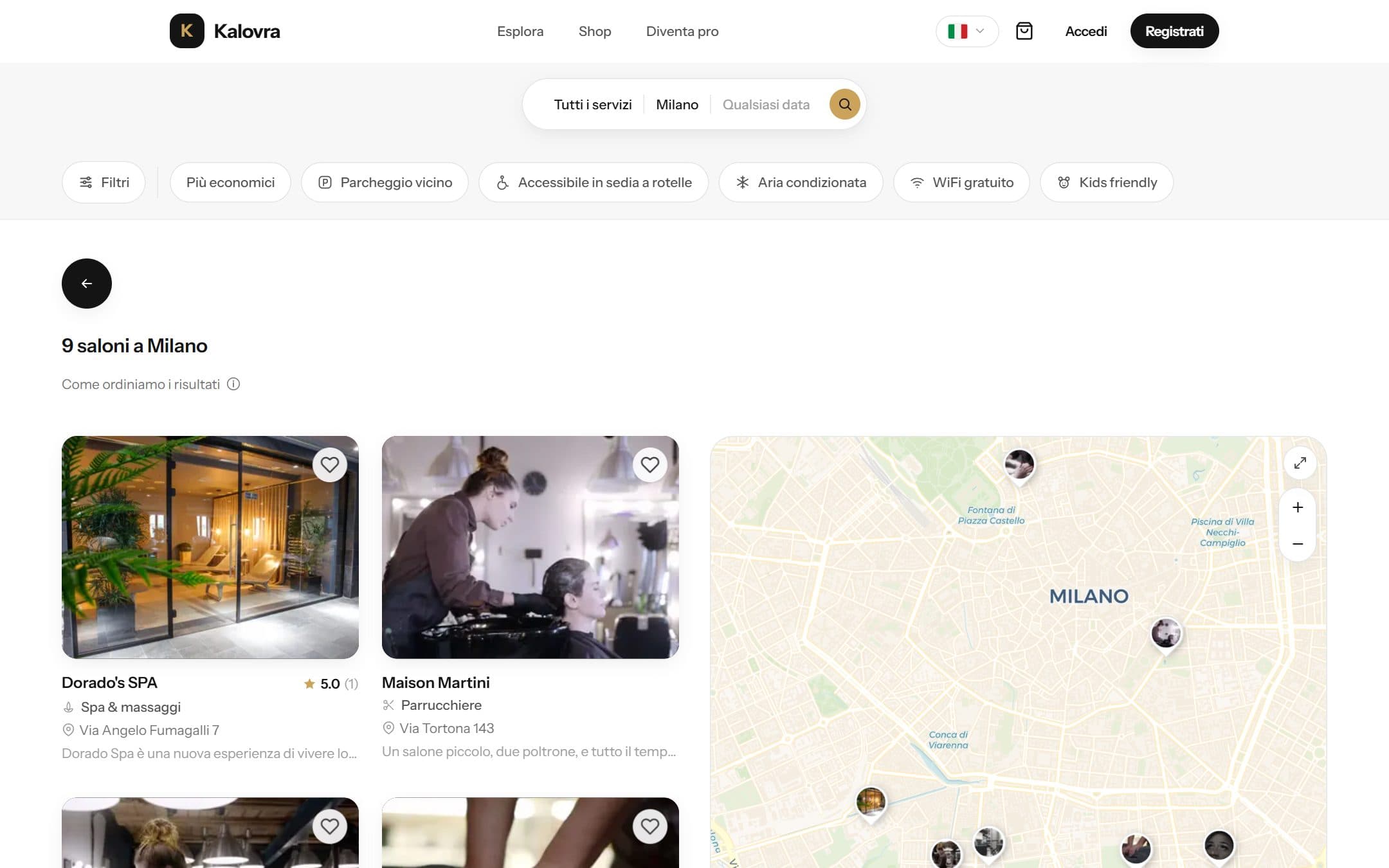The image size is (1389, 868).
Task: Select the map pin near Fontana di Piazza Castello
Action: [1019, 465]
